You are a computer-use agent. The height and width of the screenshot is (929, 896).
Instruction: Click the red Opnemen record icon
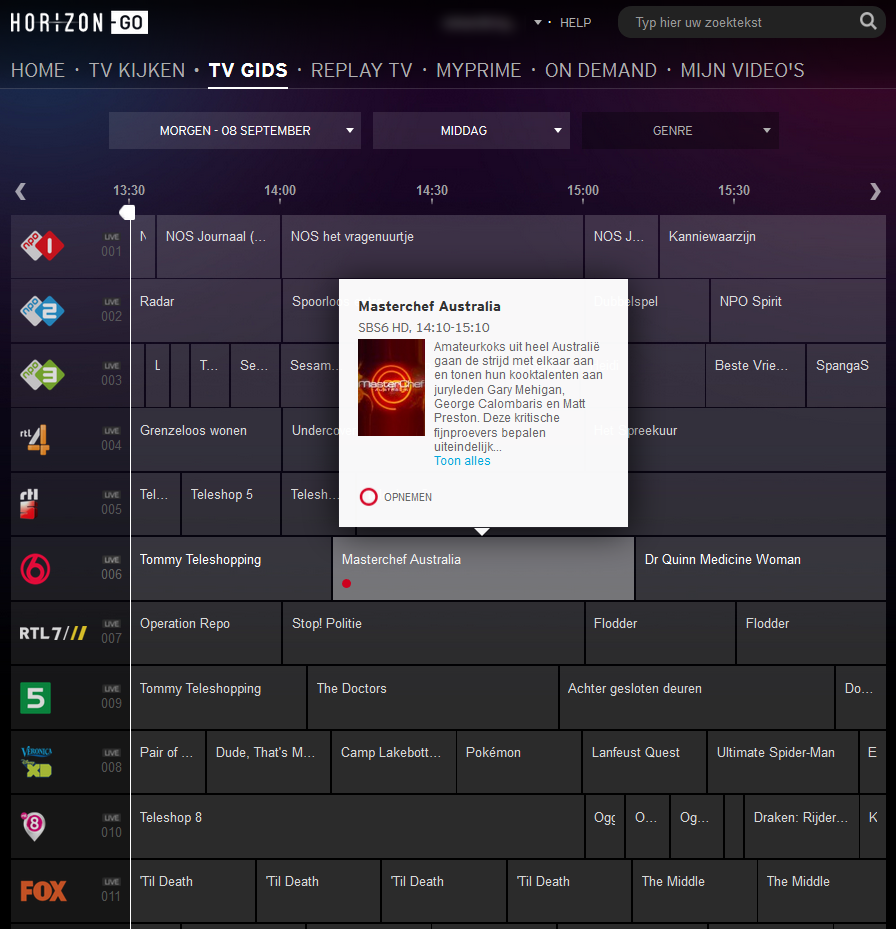pyautogui.click(x=369, y=496)
